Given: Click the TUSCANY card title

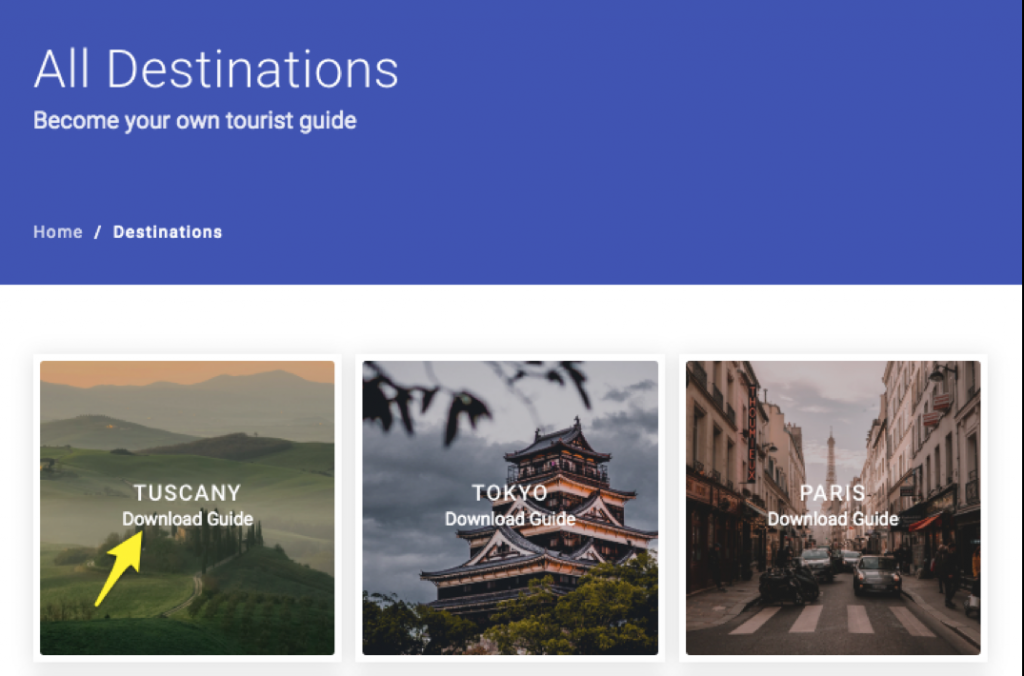Looking at the screenshot, I should (x=187, y=493).
